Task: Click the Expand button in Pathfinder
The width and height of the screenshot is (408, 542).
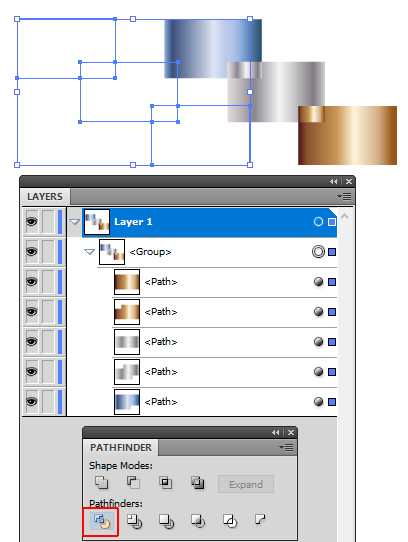Action: (246, 484)
